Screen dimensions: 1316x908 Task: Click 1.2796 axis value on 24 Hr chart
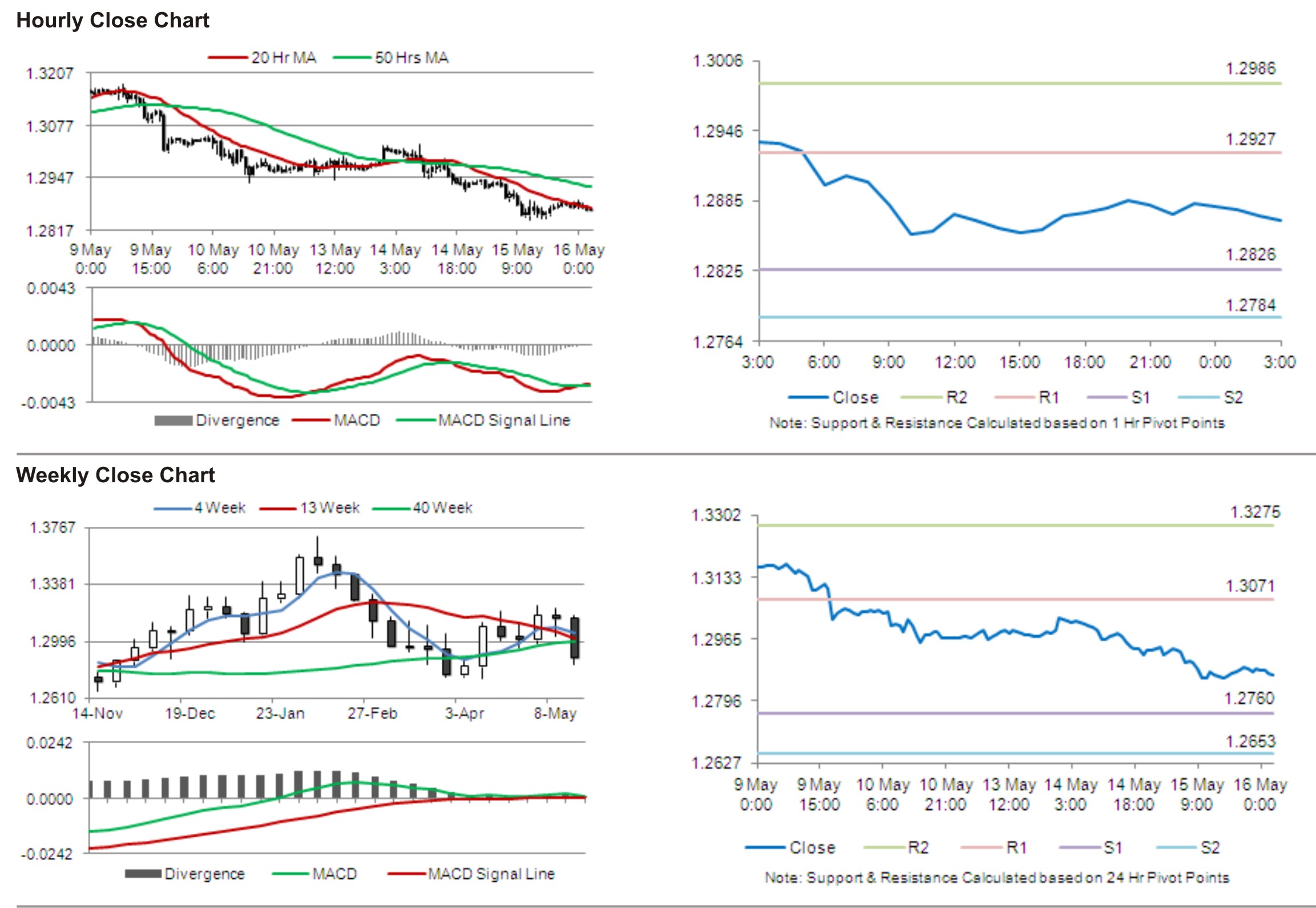717,701
